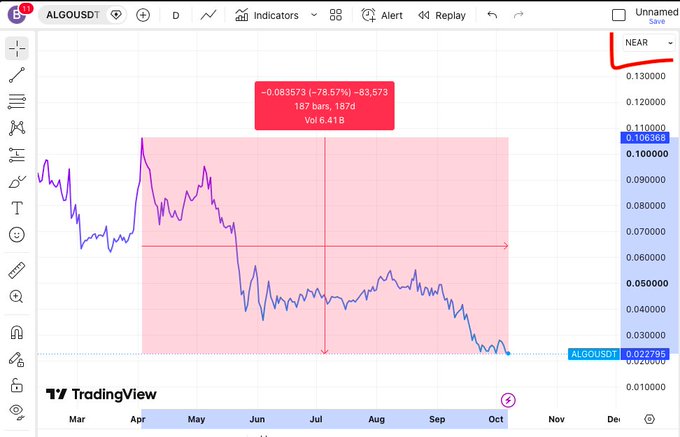The height and width of the screenshot is (437, 680).
Task: Click the Jul label on time axis
Action: coord(316,419)
